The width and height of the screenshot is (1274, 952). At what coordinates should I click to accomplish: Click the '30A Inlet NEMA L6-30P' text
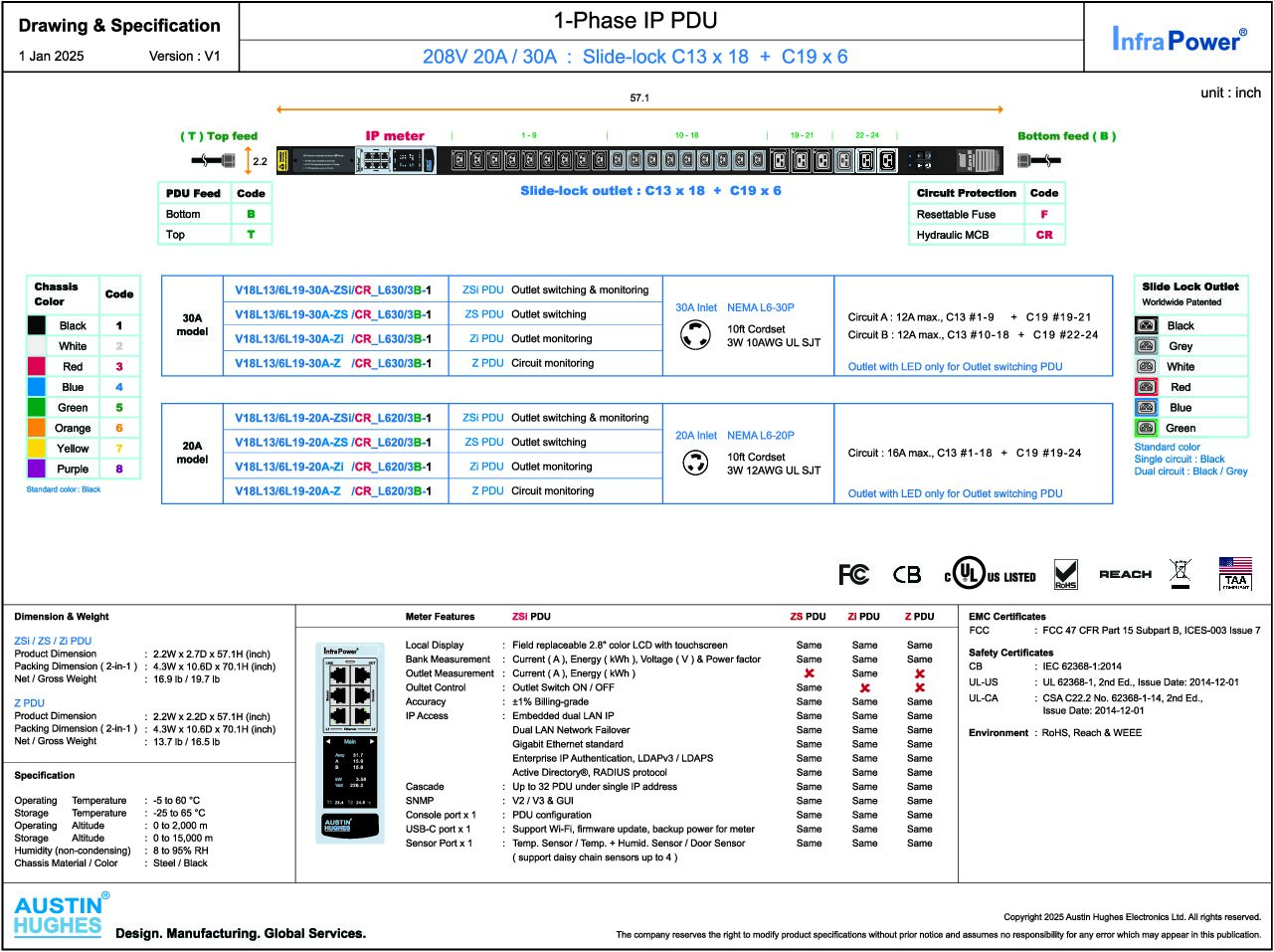pos(735,307)
